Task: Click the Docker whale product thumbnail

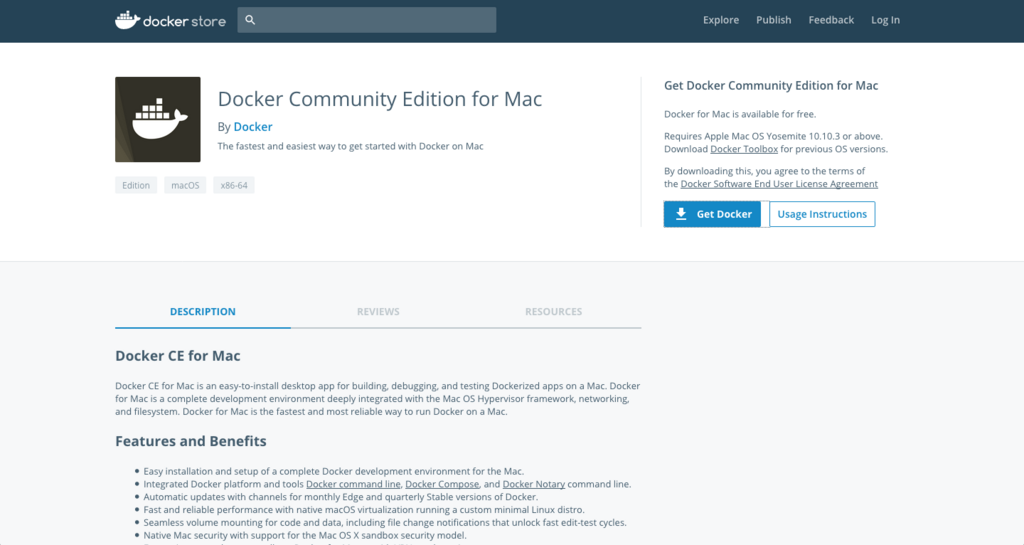Action: click(158, 119)
